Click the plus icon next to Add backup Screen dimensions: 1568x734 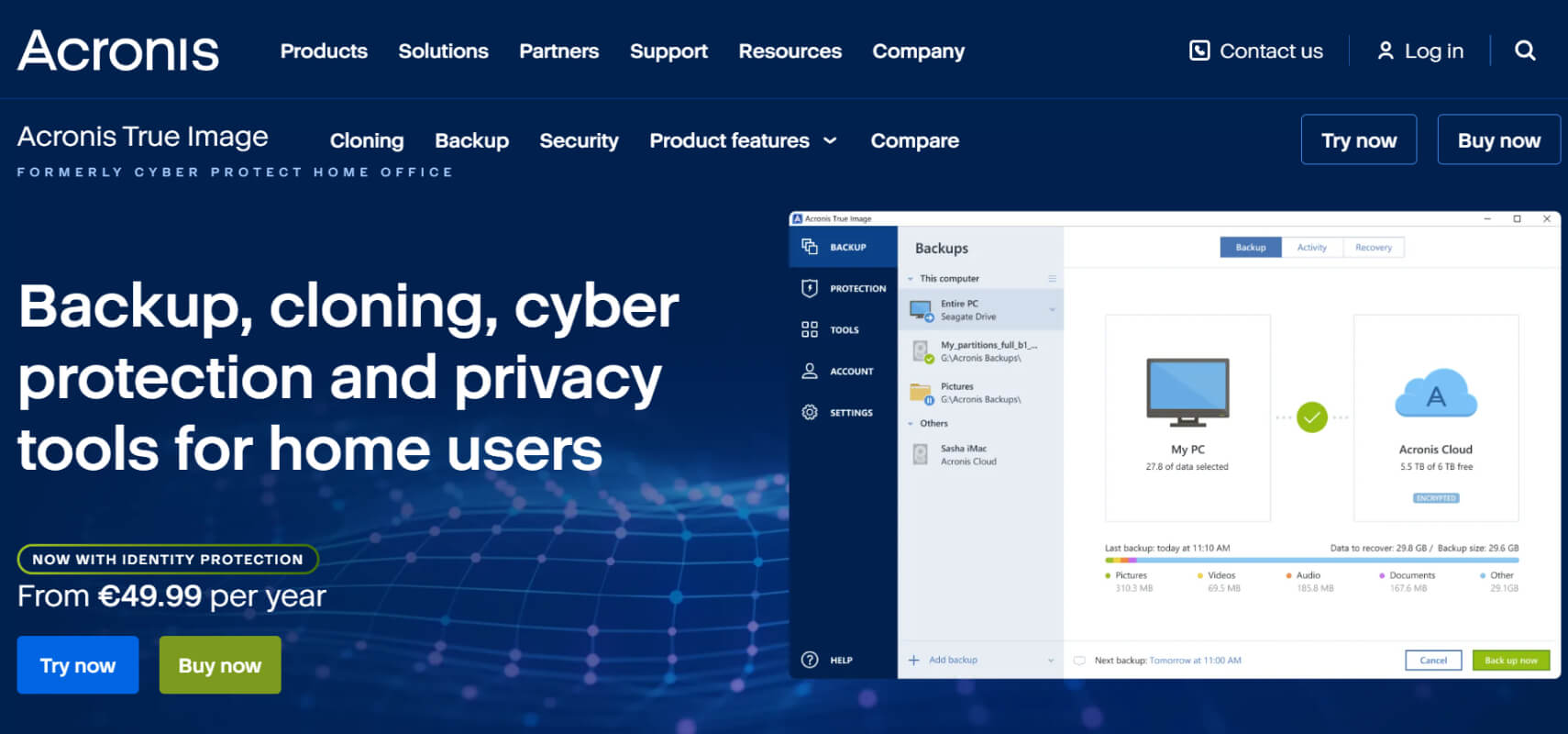coord(913,660)
